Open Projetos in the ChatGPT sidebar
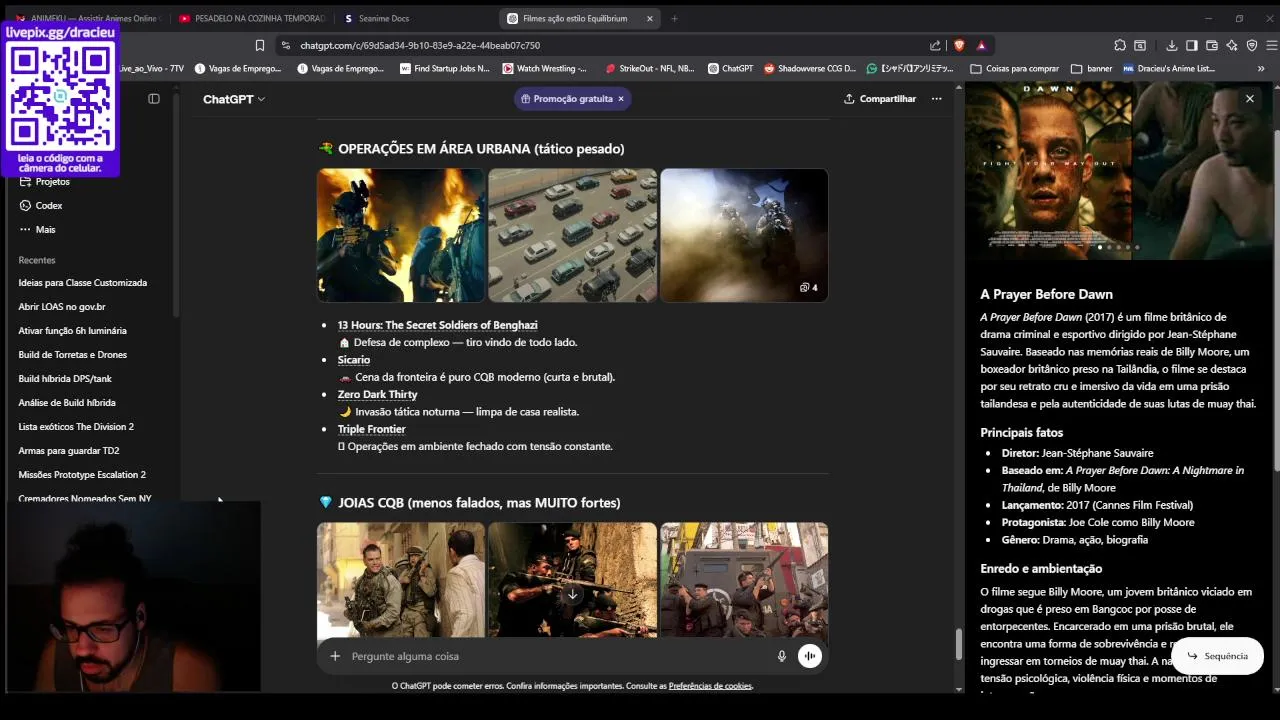Screen dimensions: 1280x720 coord(45,182)
